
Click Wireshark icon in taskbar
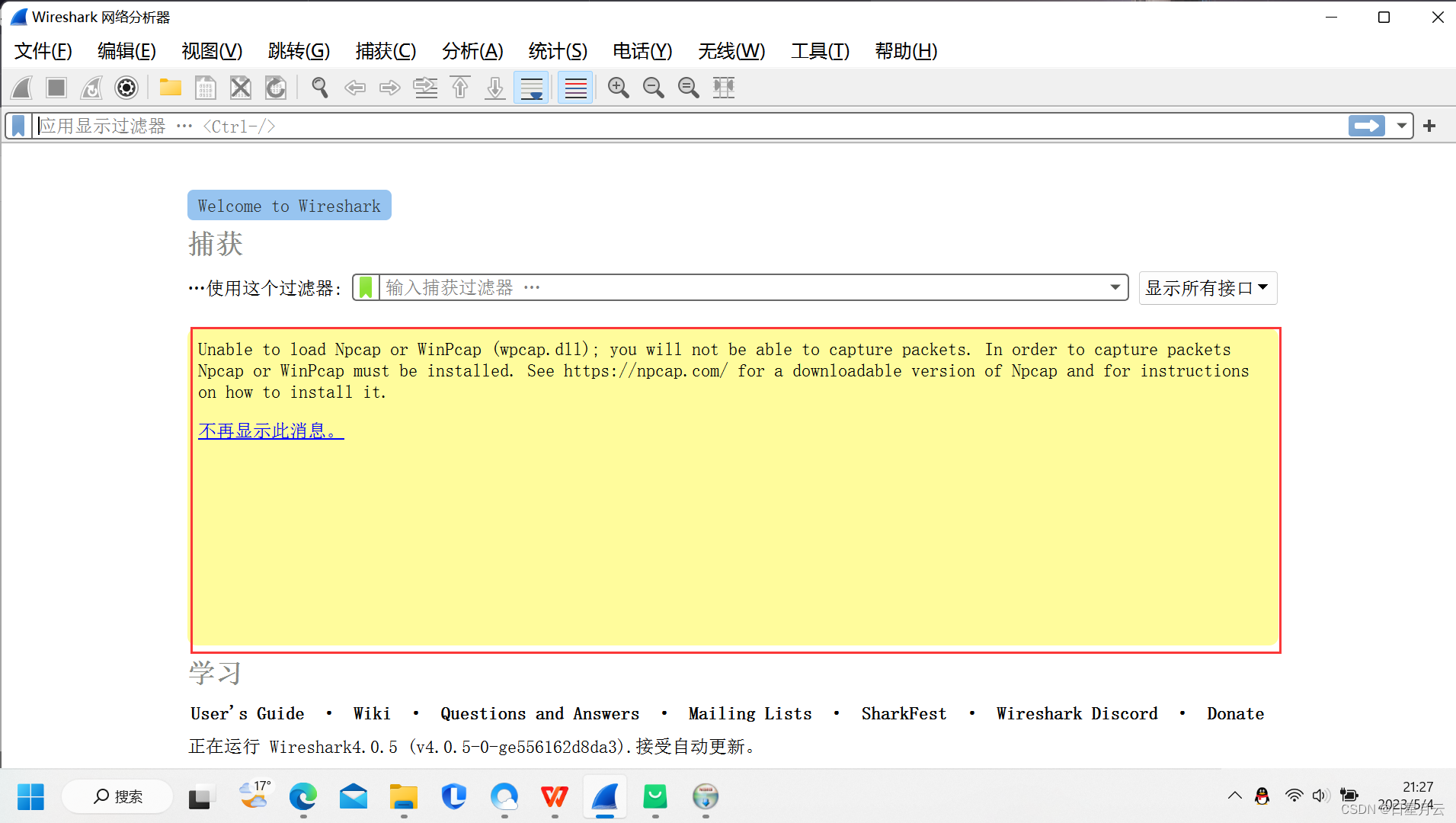pyautogui.click(x=605, y=797)
